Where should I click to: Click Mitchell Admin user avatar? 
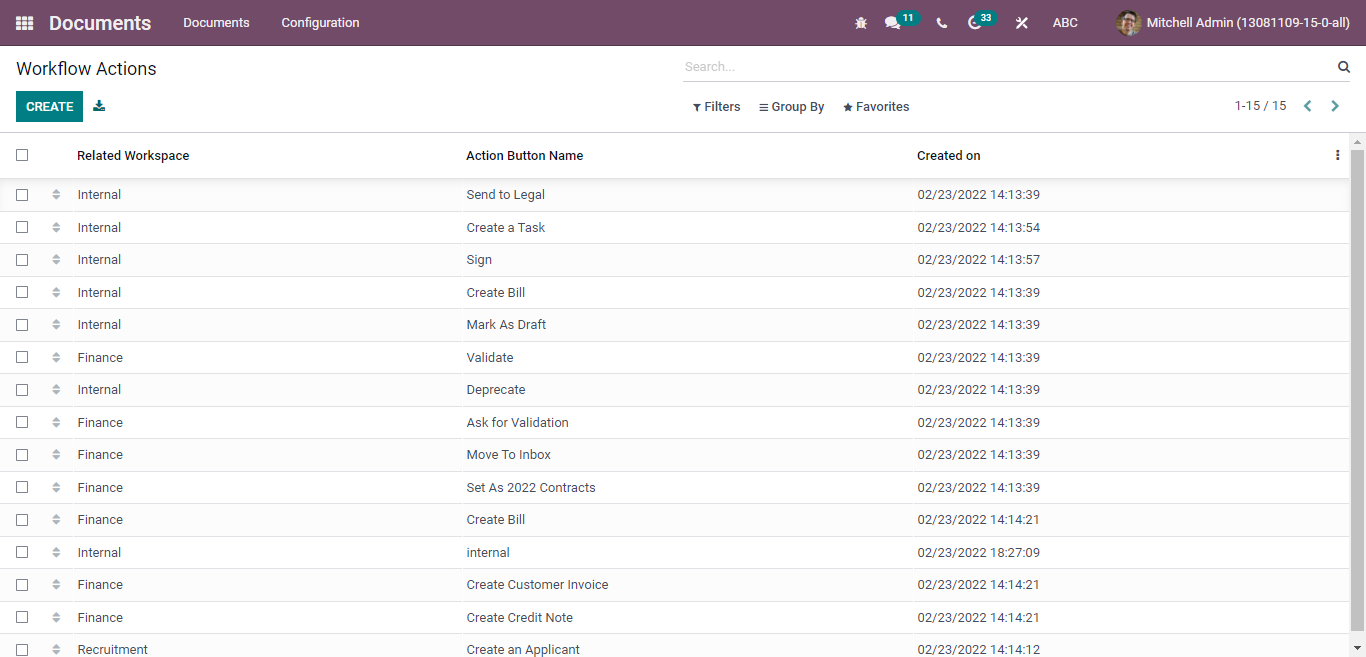(1128, 23)
